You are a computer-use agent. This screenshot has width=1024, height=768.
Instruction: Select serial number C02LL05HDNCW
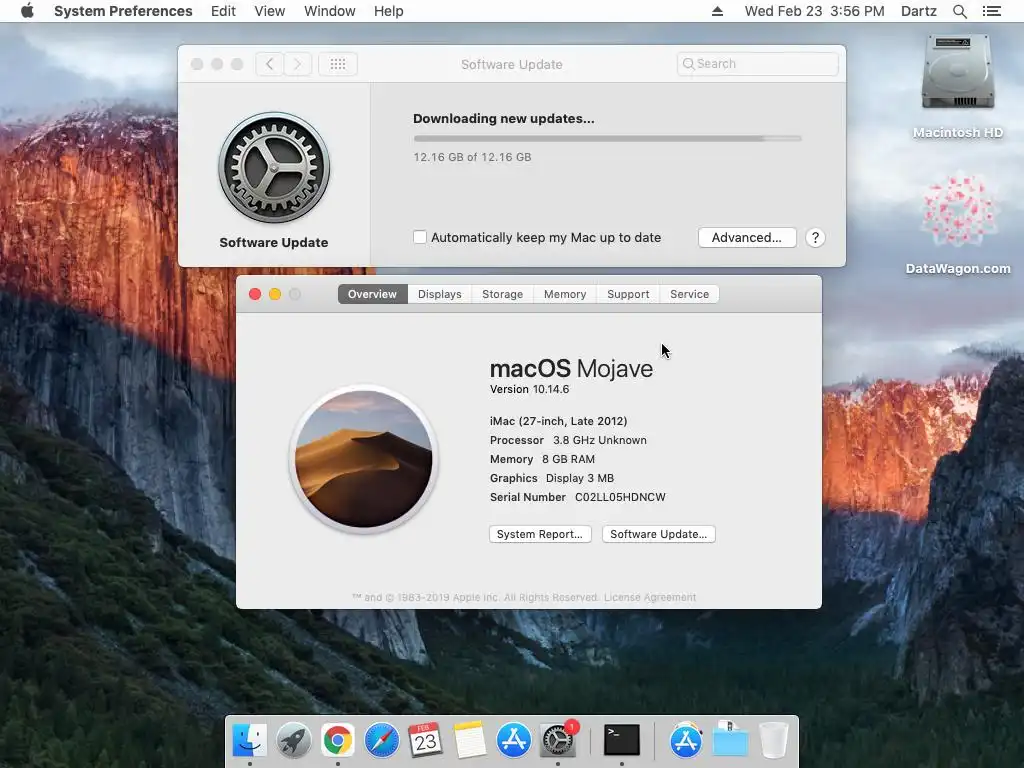point(620,497)
